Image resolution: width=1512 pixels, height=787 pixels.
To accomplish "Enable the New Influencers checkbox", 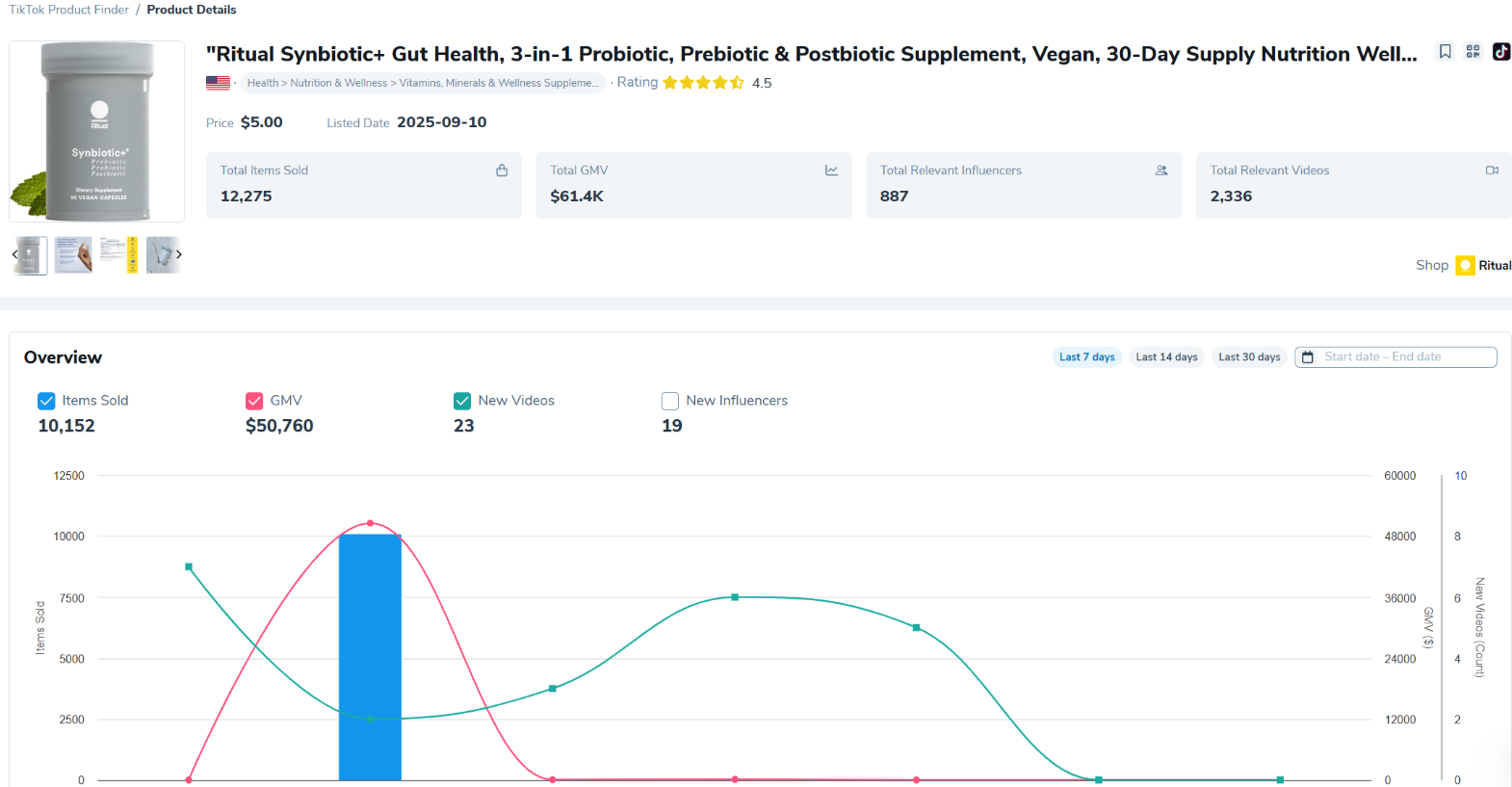I will pyautogui.click(x=670, y=401).
